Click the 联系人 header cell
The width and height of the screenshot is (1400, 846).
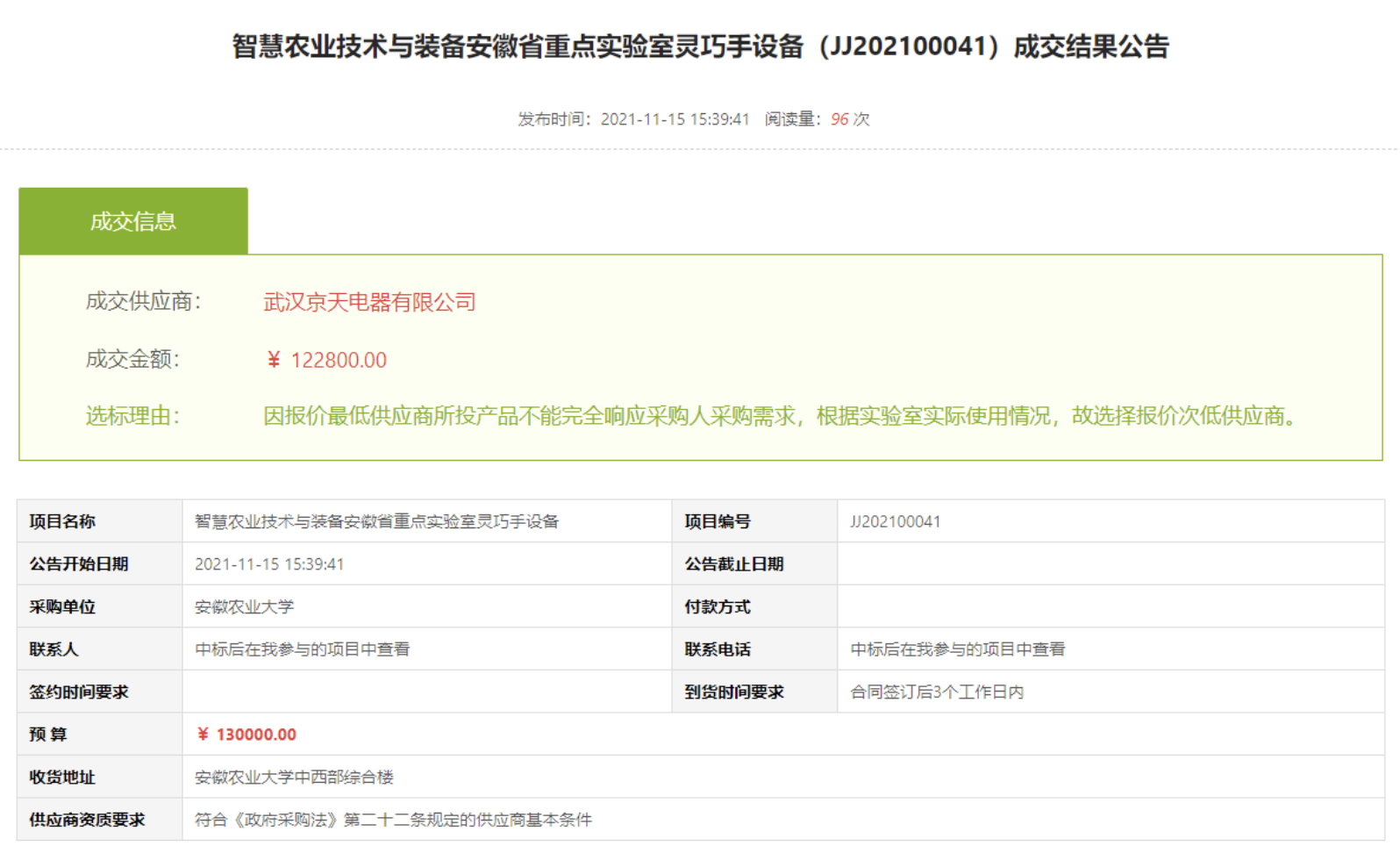[x=100, y=649]
